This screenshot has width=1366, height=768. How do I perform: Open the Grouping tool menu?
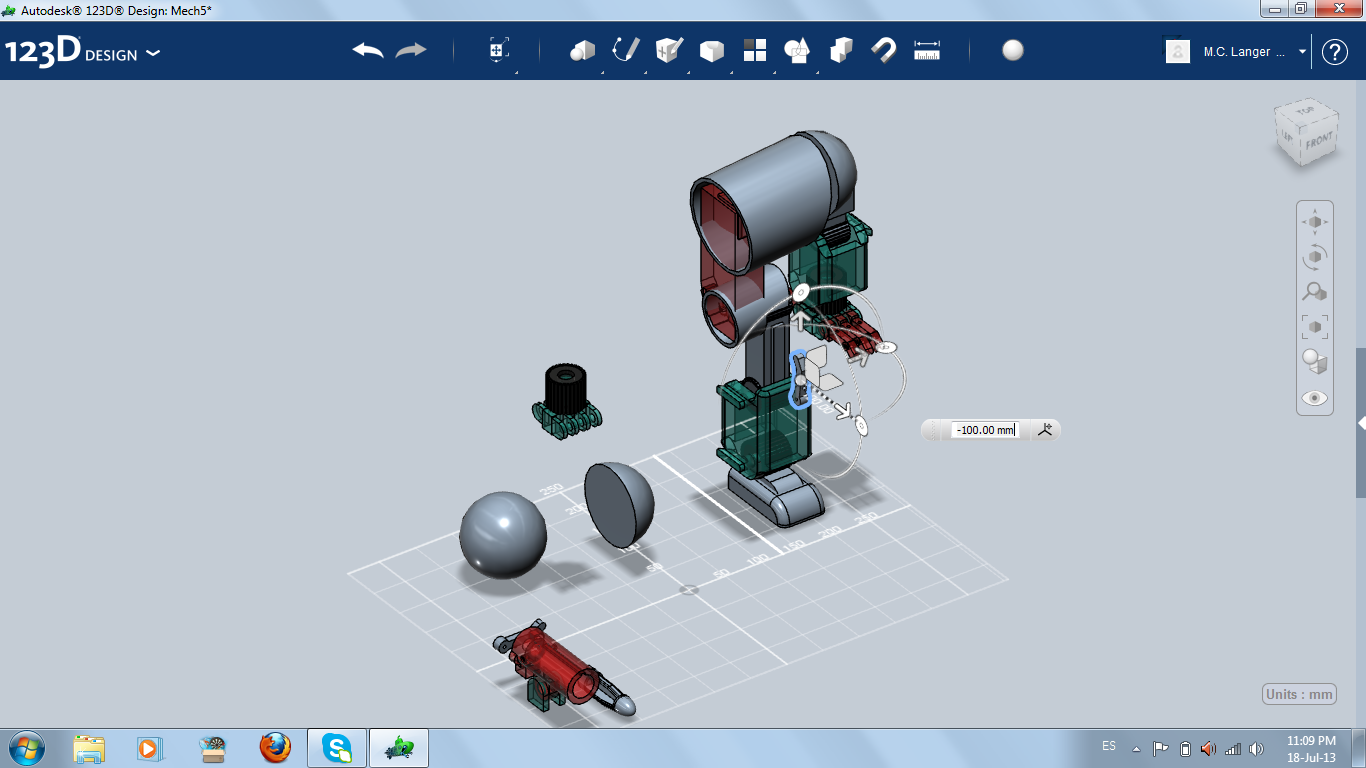pos(797,50)
